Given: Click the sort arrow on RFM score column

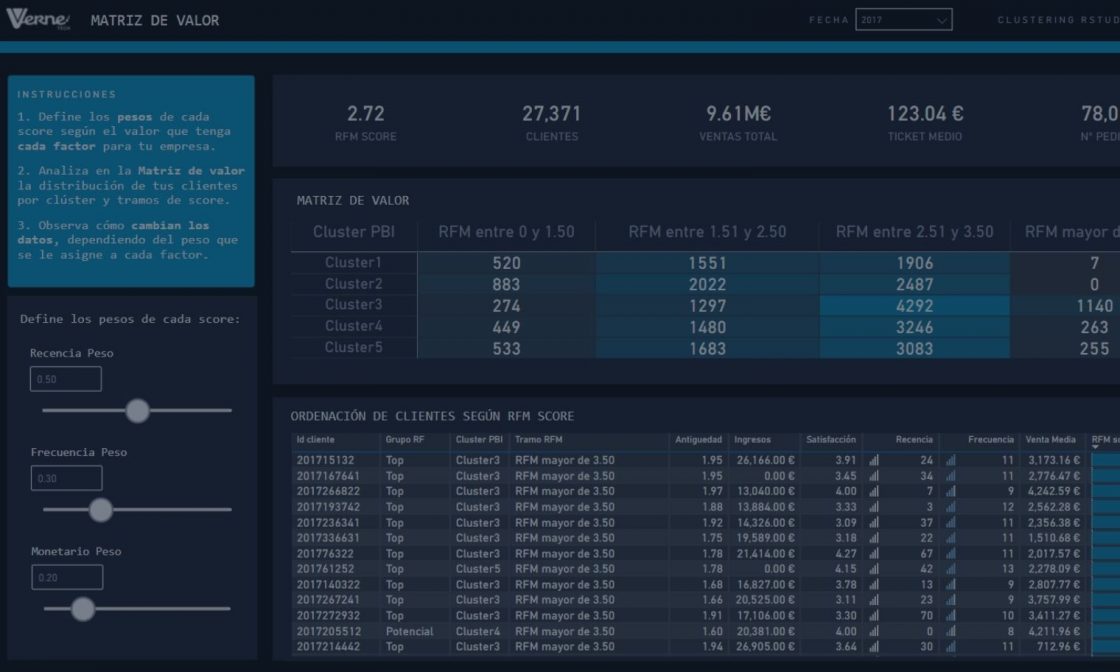Looking at the screenshot, I should [1096, 450].
